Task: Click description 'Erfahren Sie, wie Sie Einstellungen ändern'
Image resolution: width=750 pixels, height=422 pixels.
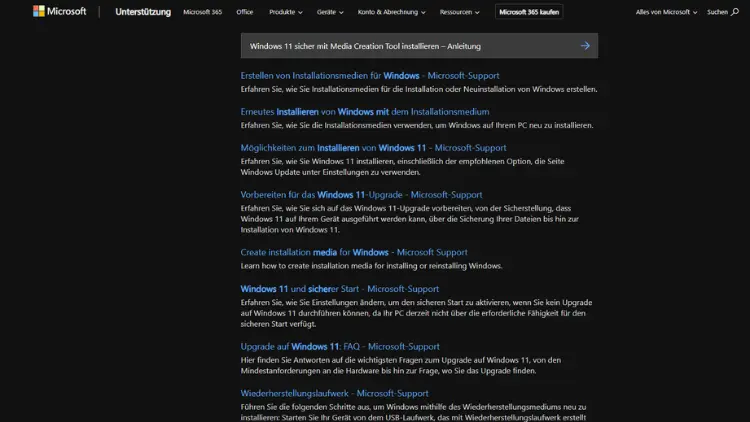Action: [416, 313]
